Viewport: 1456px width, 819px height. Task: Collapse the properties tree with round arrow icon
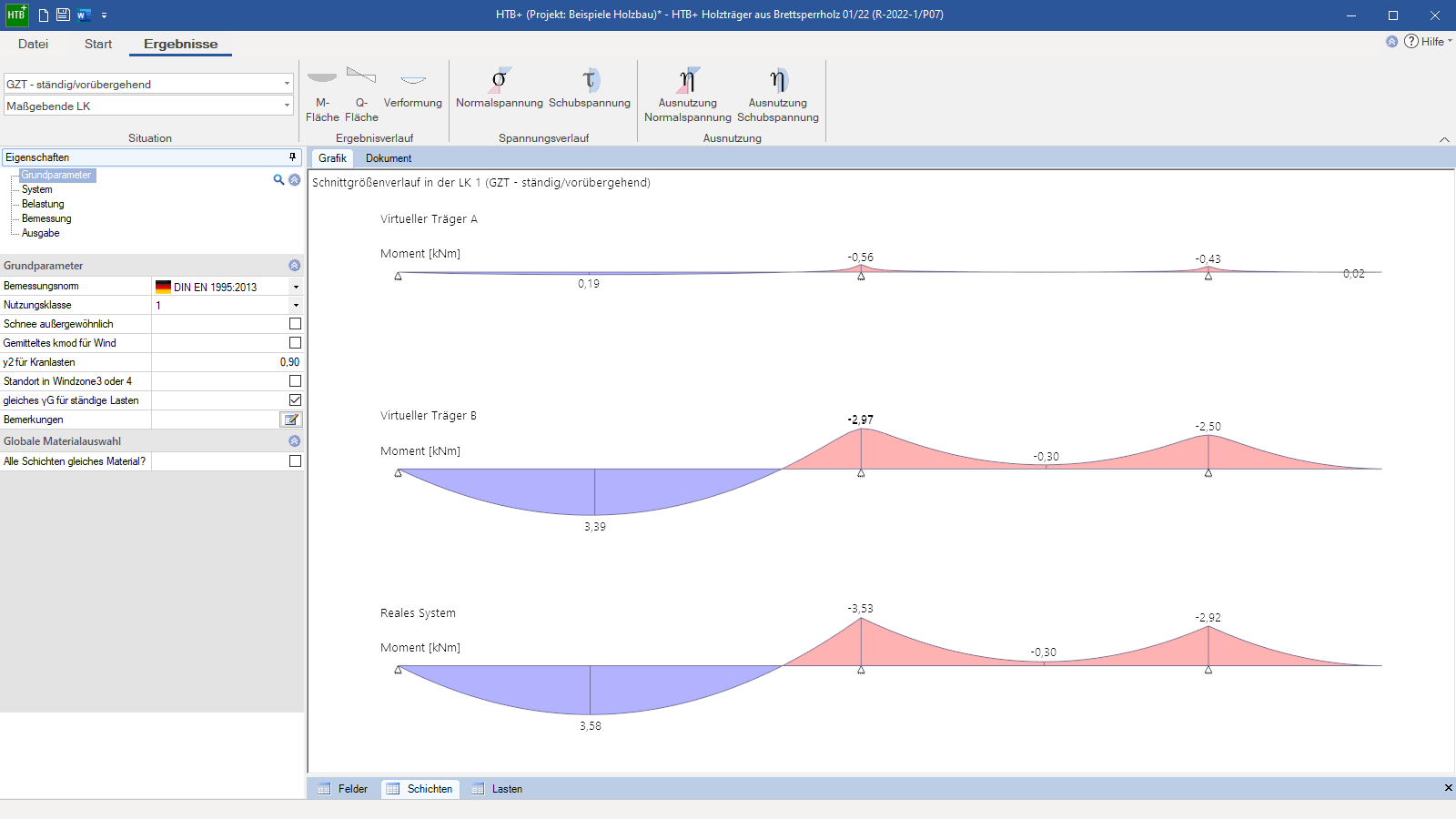click(294, 179)
